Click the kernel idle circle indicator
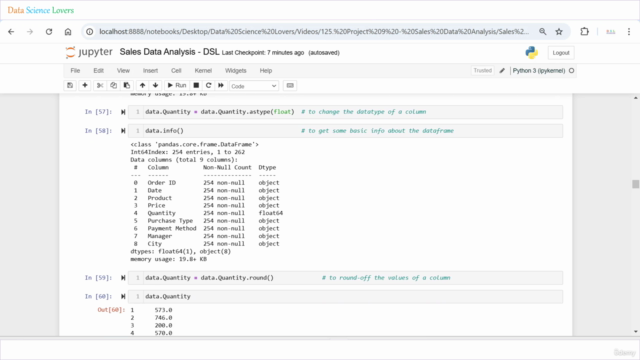 click(571, 71)
